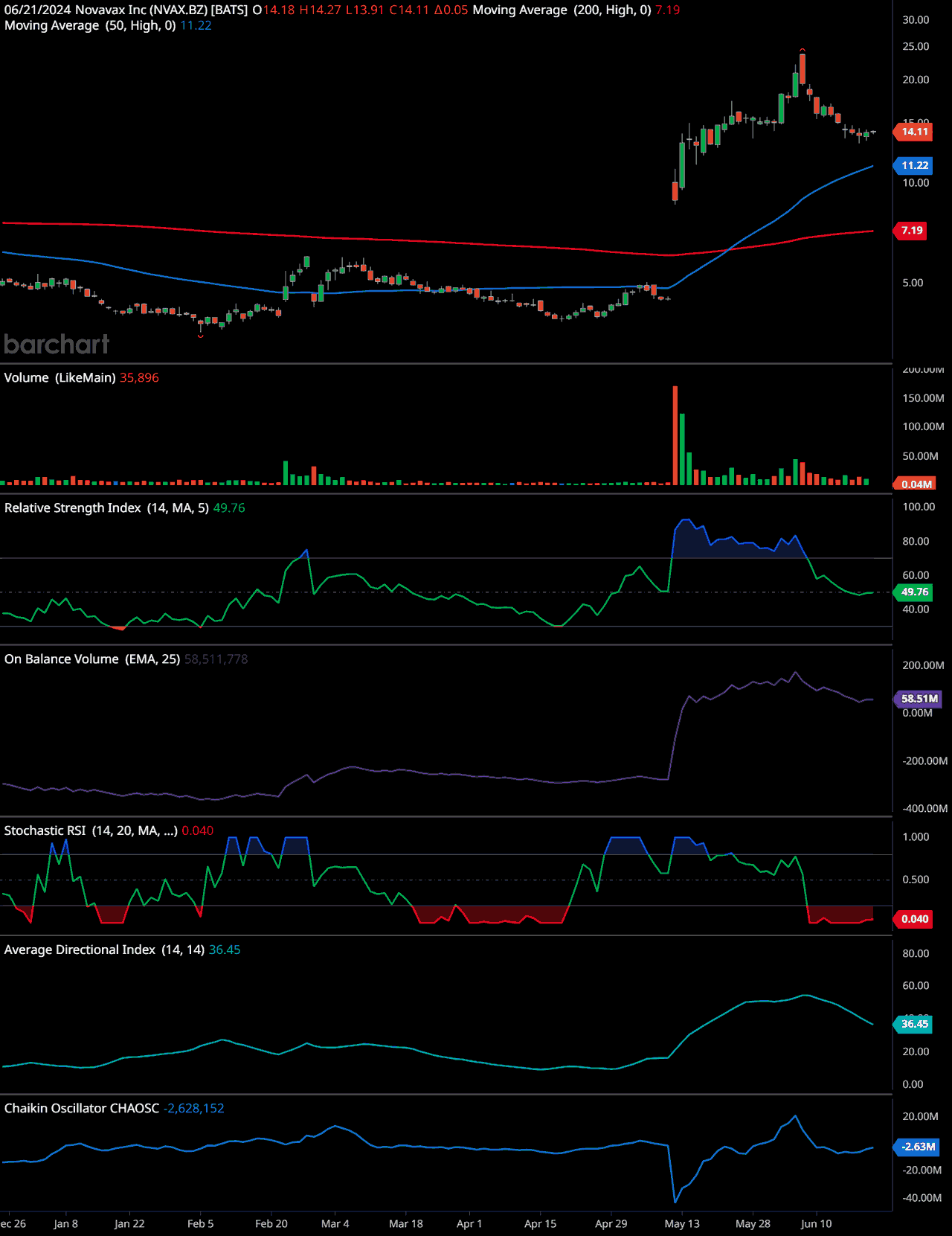The width and height of the screenshot is (952, 1236).
Task: Click the Apr 15 date on time axis
Action: point(540,1223)
